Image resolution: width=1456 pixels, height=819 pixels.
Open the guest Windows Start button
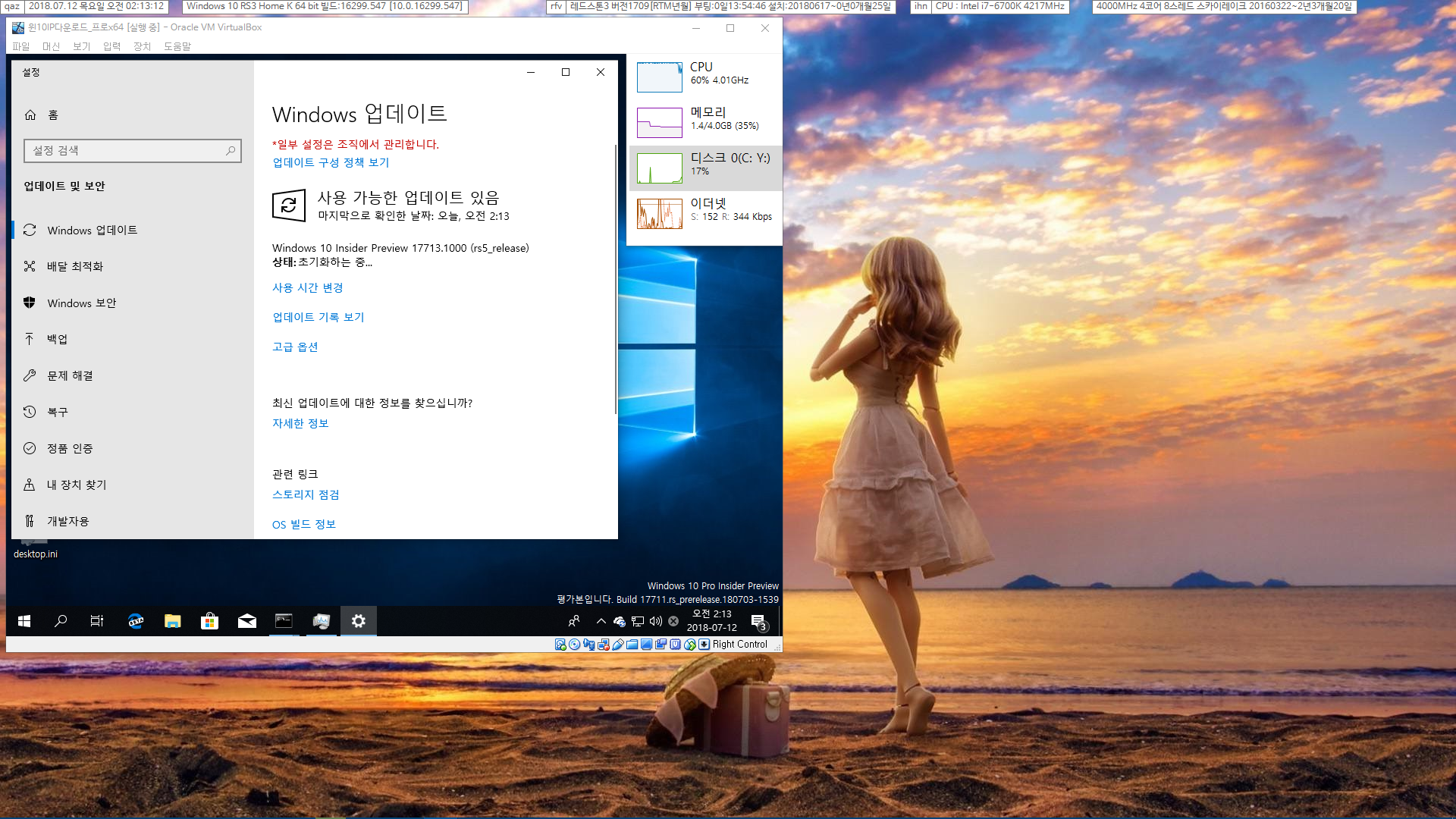(24, 621)
